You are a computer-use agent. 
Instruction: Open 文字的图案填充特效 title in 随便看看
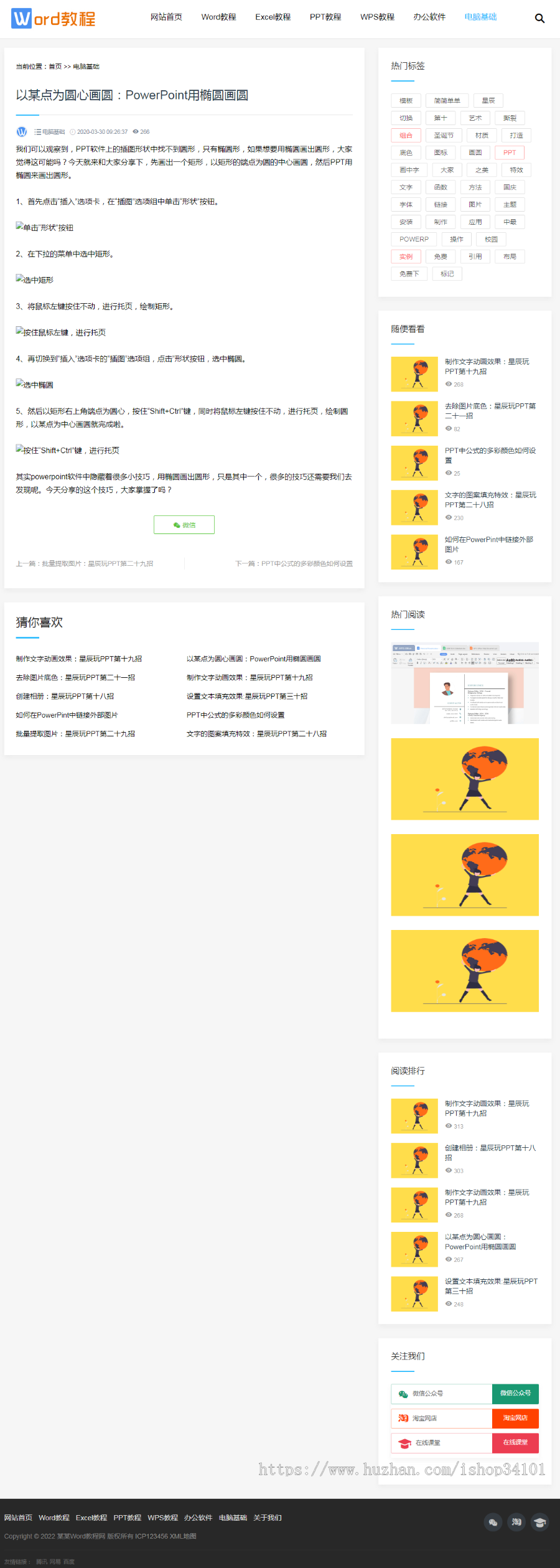click(490, 500)
